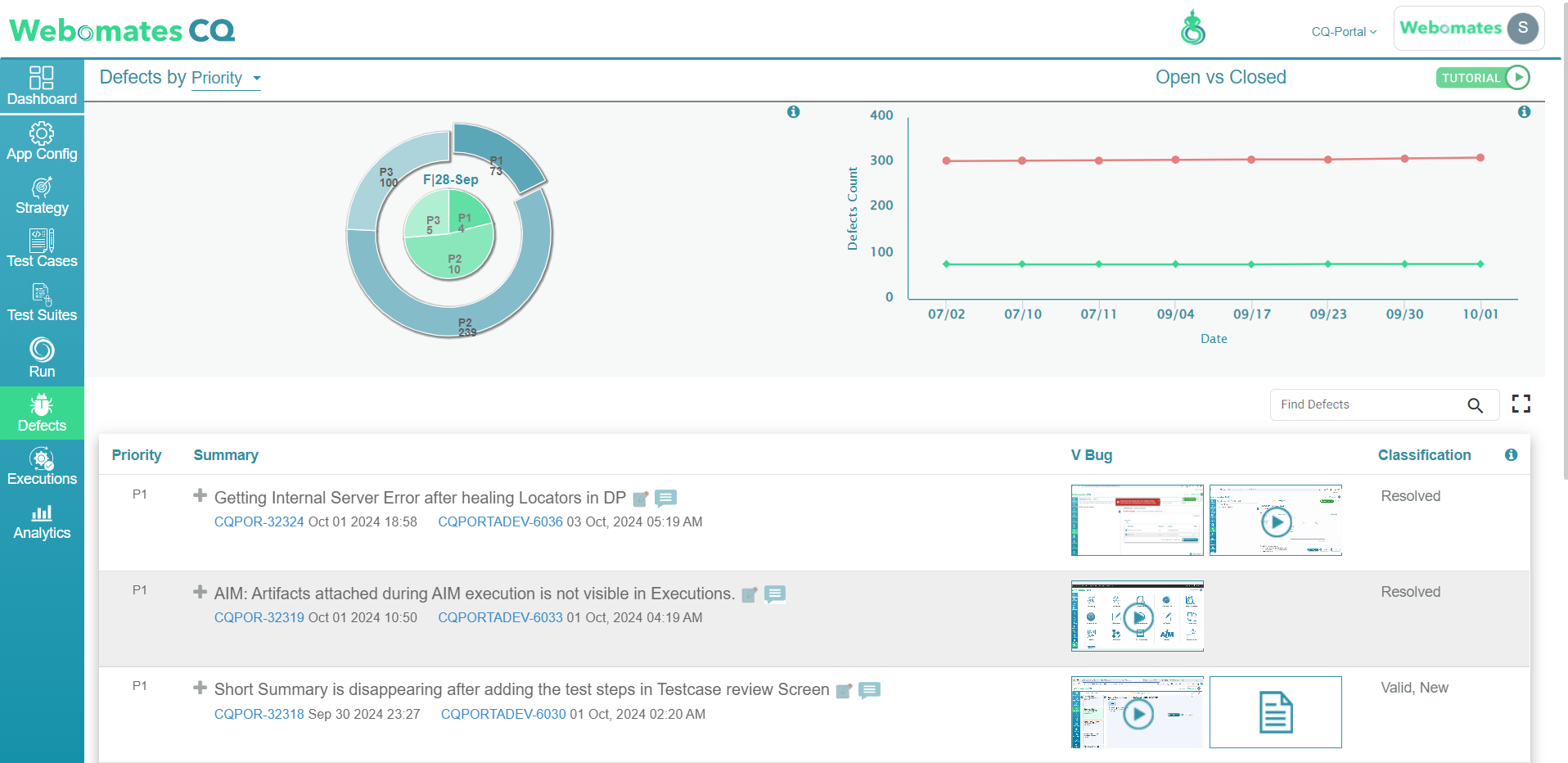The image size is (1568, 763).
Task: Play video thumbnail of Server Error defect
Action: (1276, 521)
